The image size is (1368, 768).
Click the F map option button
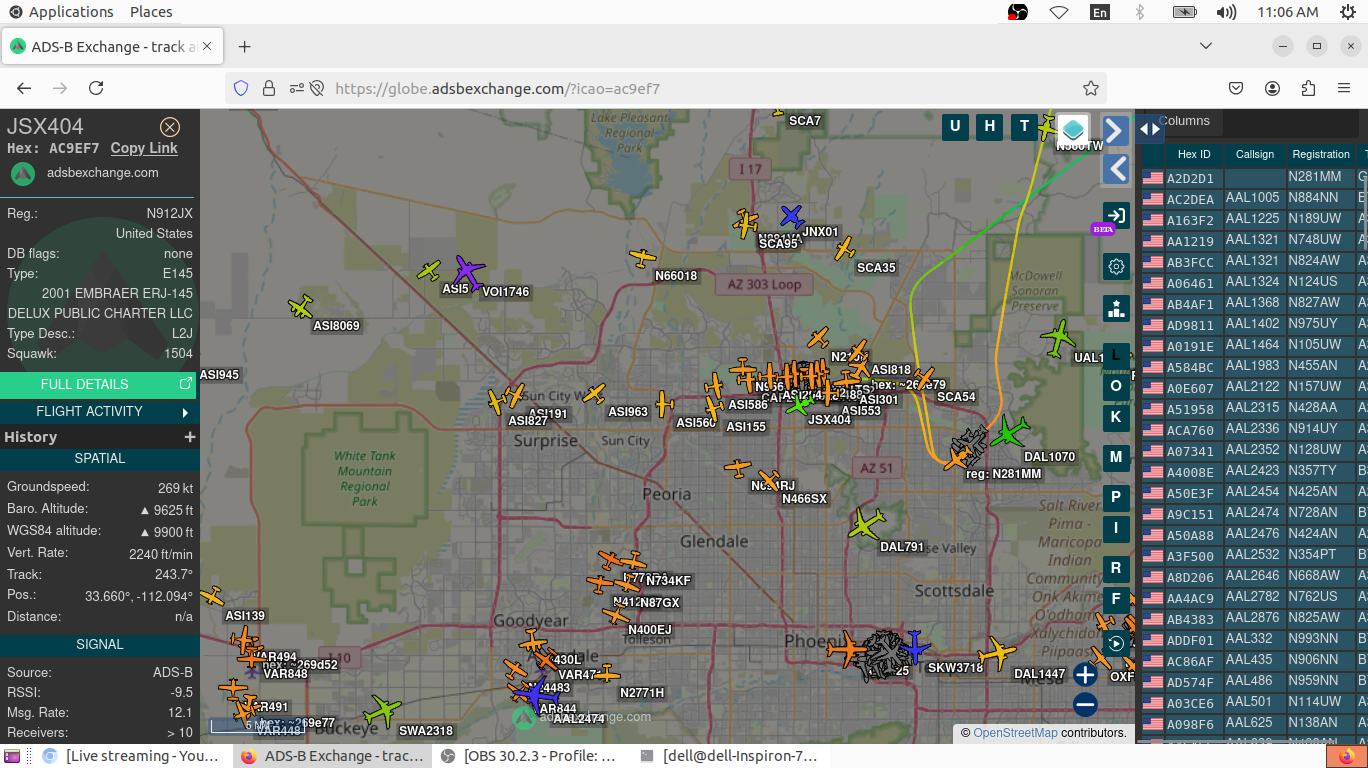coord(1116,599)
